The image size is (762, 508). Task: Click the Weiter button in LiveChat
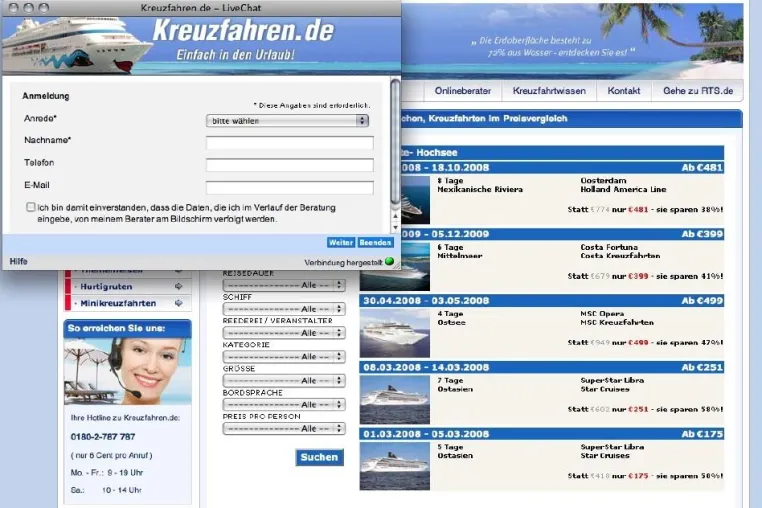(x=341, y=242)
